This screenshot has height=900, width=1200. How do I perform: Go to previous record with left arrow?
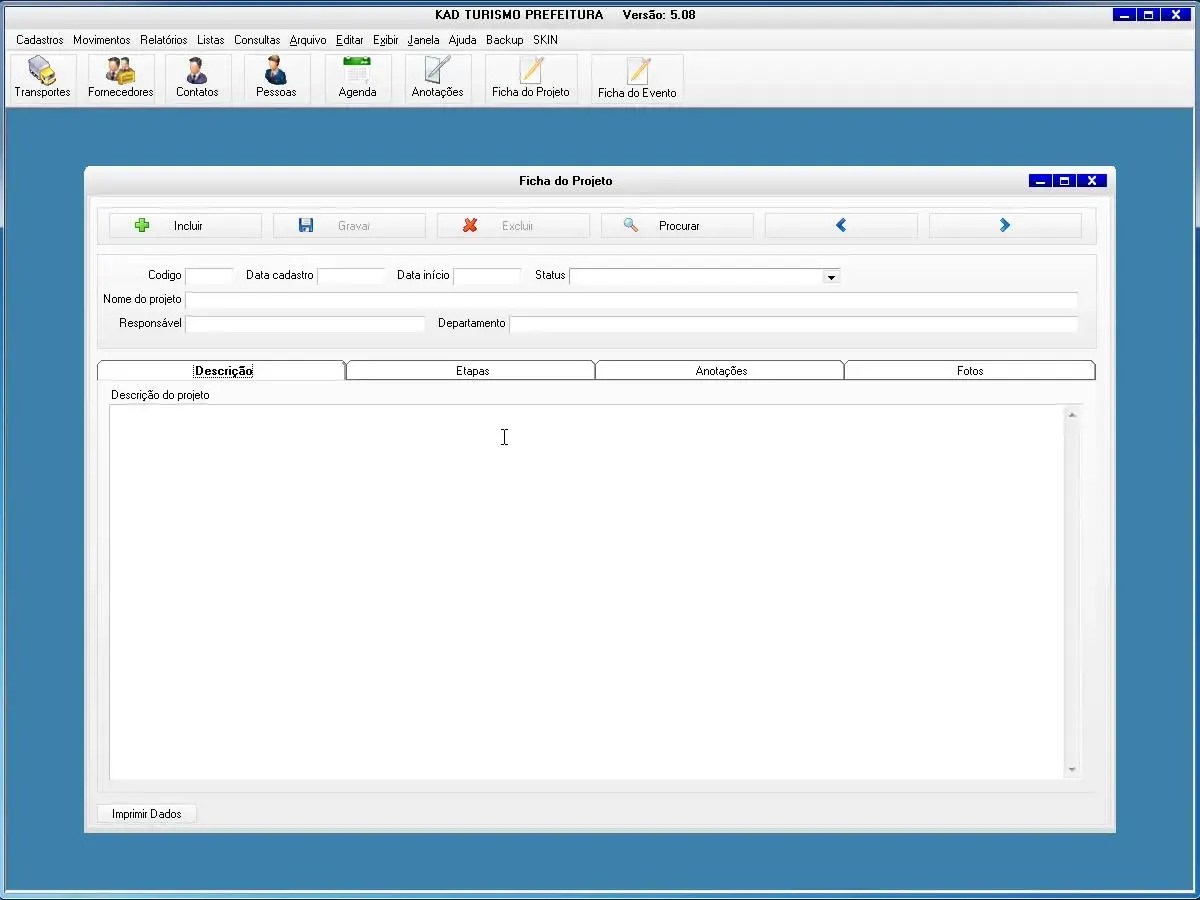(841, 226)
